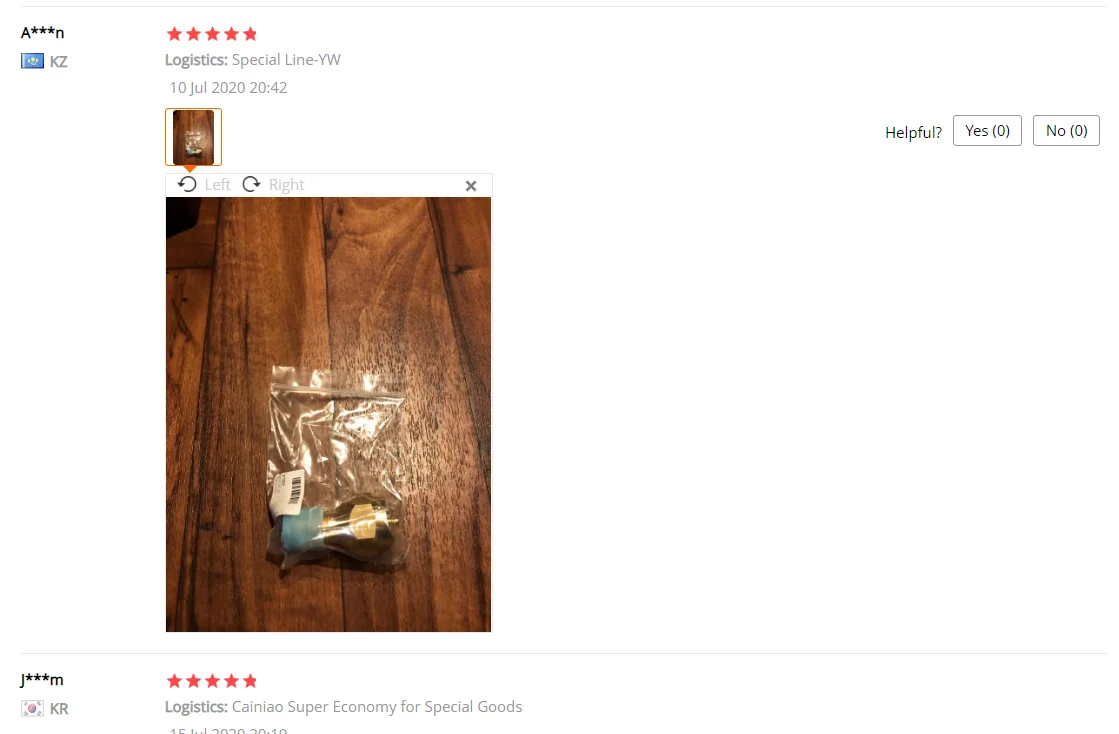Click the Cainiao Super Economy logistics text
The width and height of the screenshot is (1119, 734).
tap(377, 707)
